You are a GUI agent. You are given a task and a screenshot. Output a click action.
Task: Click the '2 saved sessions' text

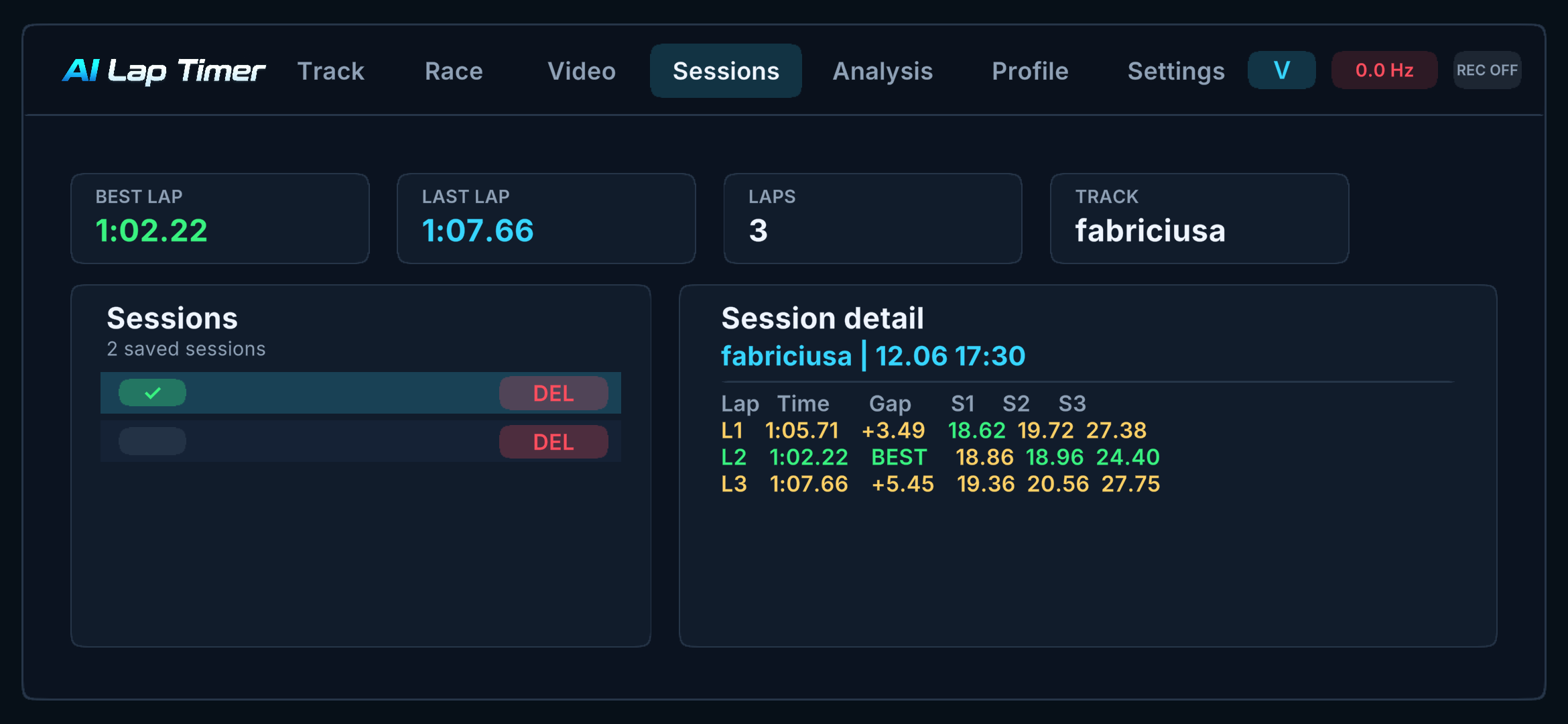186,349
